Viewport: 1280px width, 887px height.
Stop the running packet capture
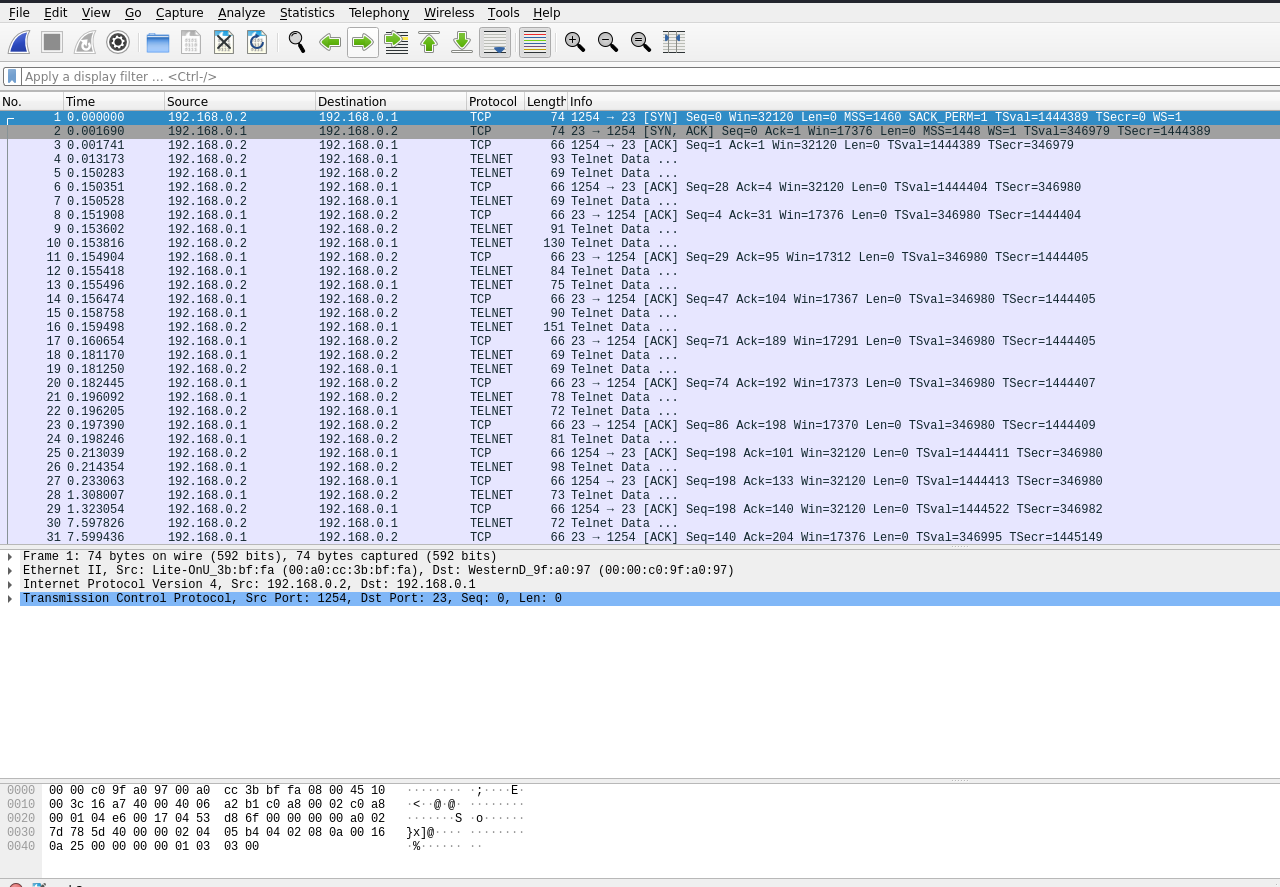point(52,42)
